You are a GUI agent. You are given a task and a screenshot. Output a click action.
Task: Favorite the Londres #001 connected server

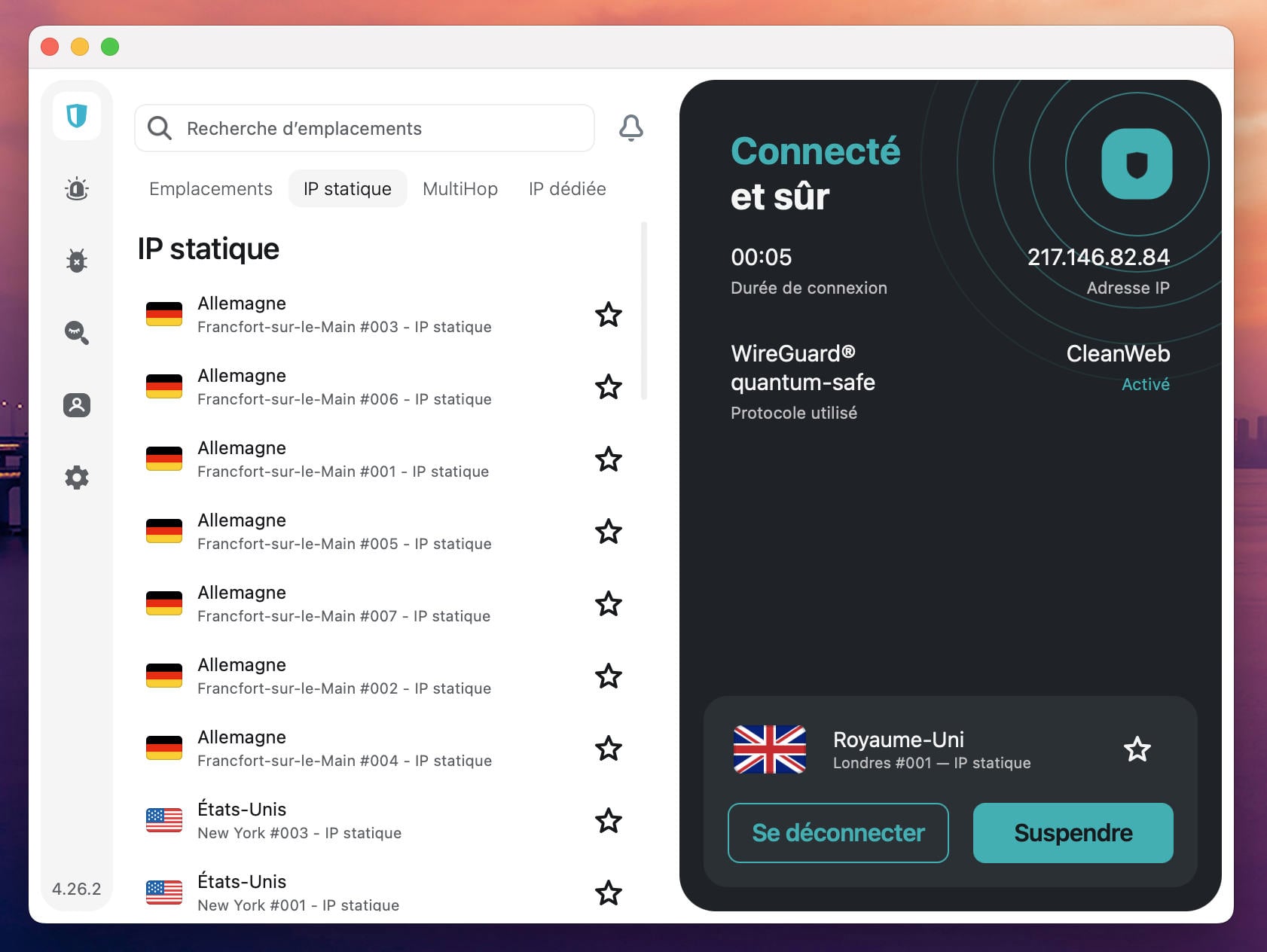(1137, 749)
